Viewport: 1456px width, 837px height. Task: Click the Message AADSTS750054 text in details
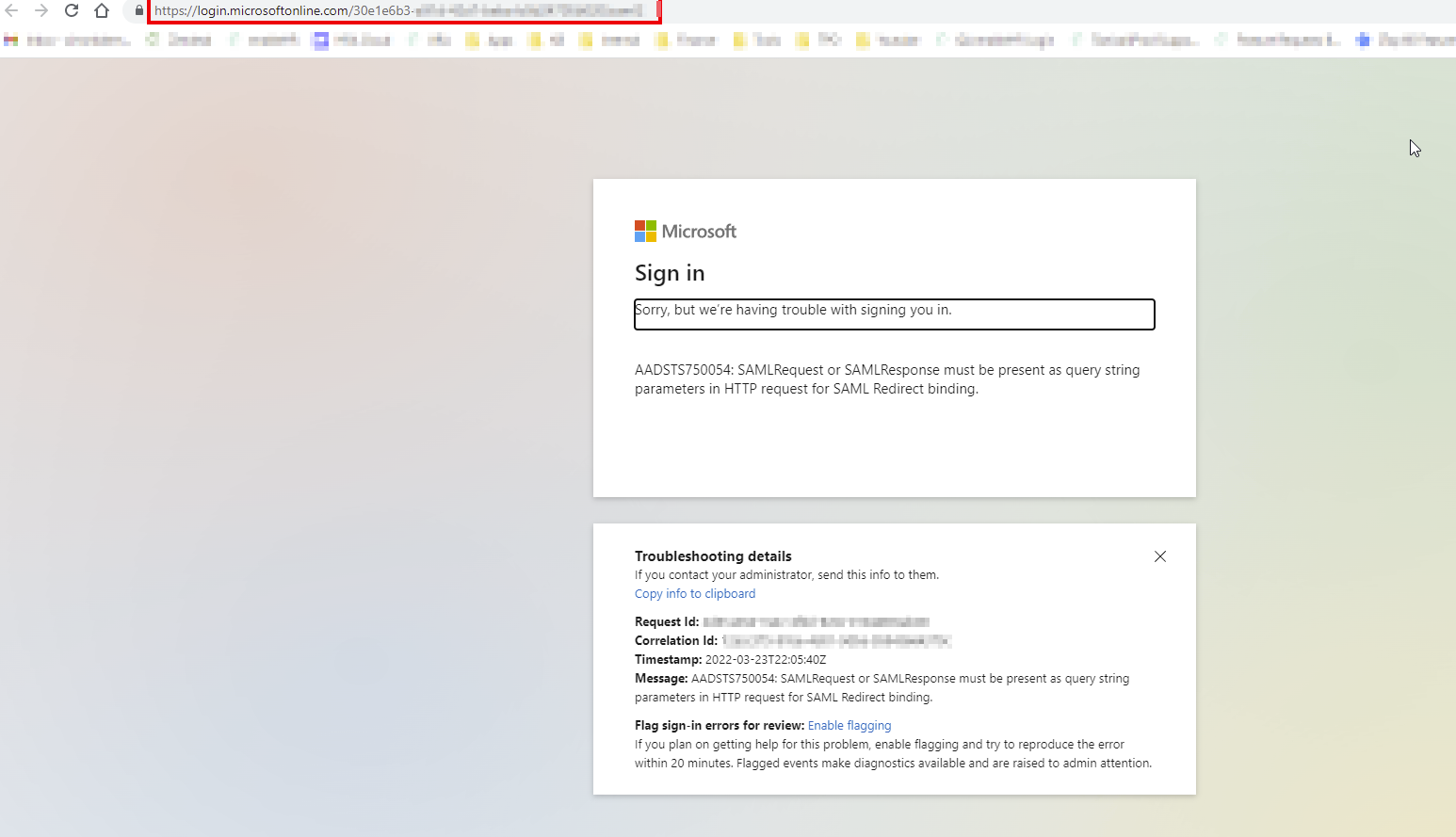[882, 688]
